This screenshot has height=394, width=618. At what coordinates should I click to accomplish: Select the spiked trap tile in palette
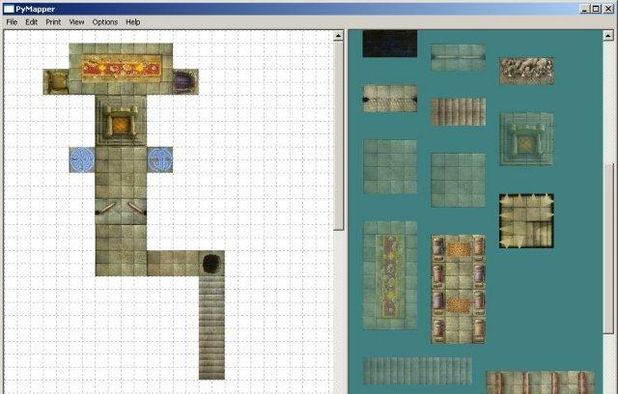click(526, 221)
